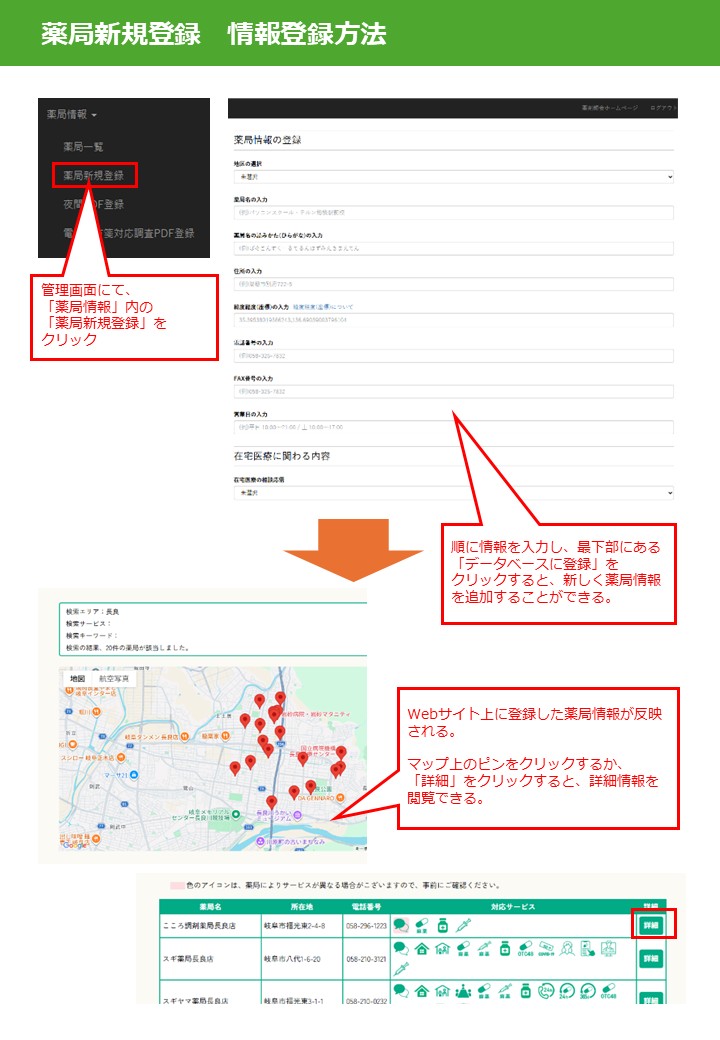Viewport: 720px width, 1040px height.
Task: Click 薬局新規登録 in the sidebar menu
Action: click(94, 176)
